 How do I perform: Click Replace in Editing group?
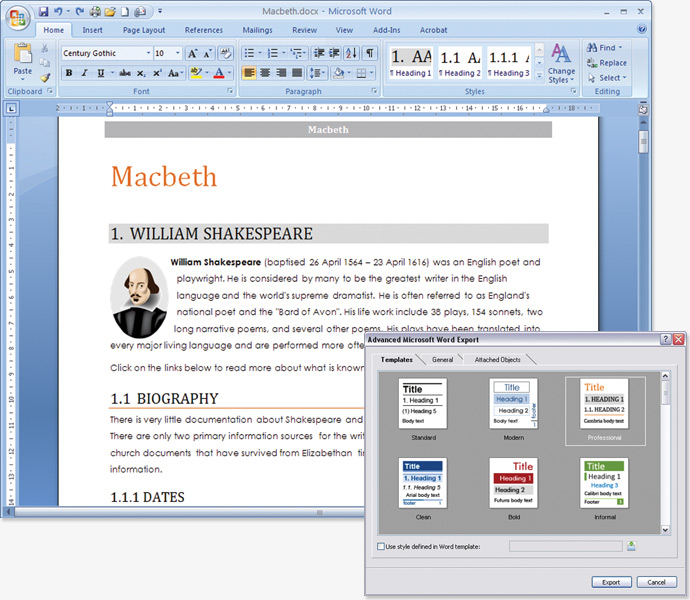pyautogui.click(x=606, y=63)
